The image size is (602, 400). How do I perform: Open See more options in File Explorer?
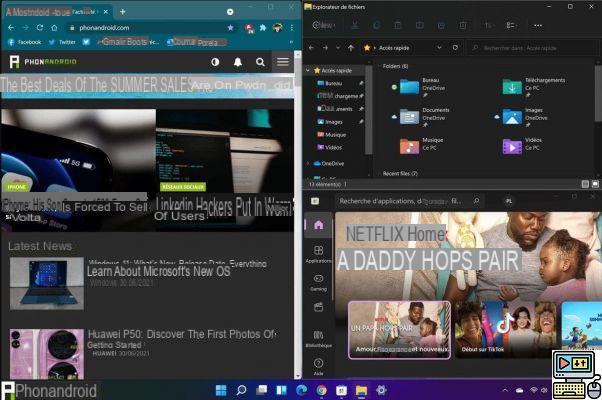click(x=538, y=25)
